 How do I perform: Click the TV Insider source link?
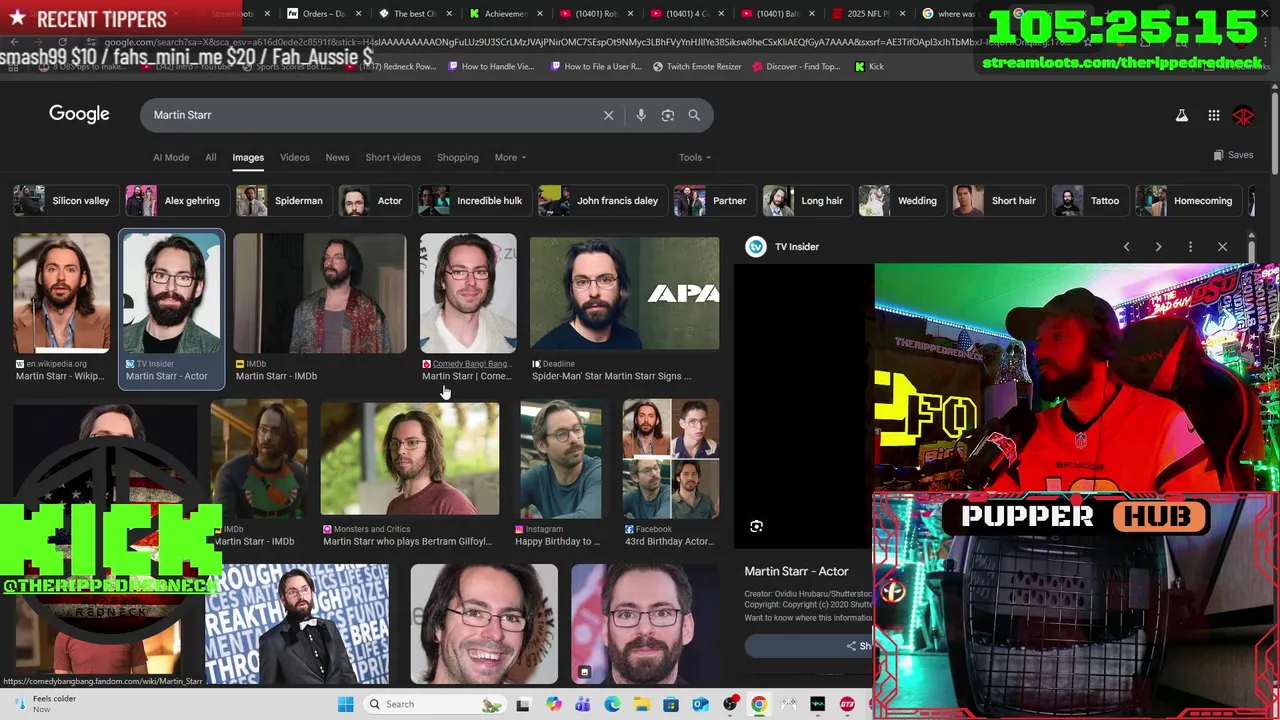(x=784, y=247)
